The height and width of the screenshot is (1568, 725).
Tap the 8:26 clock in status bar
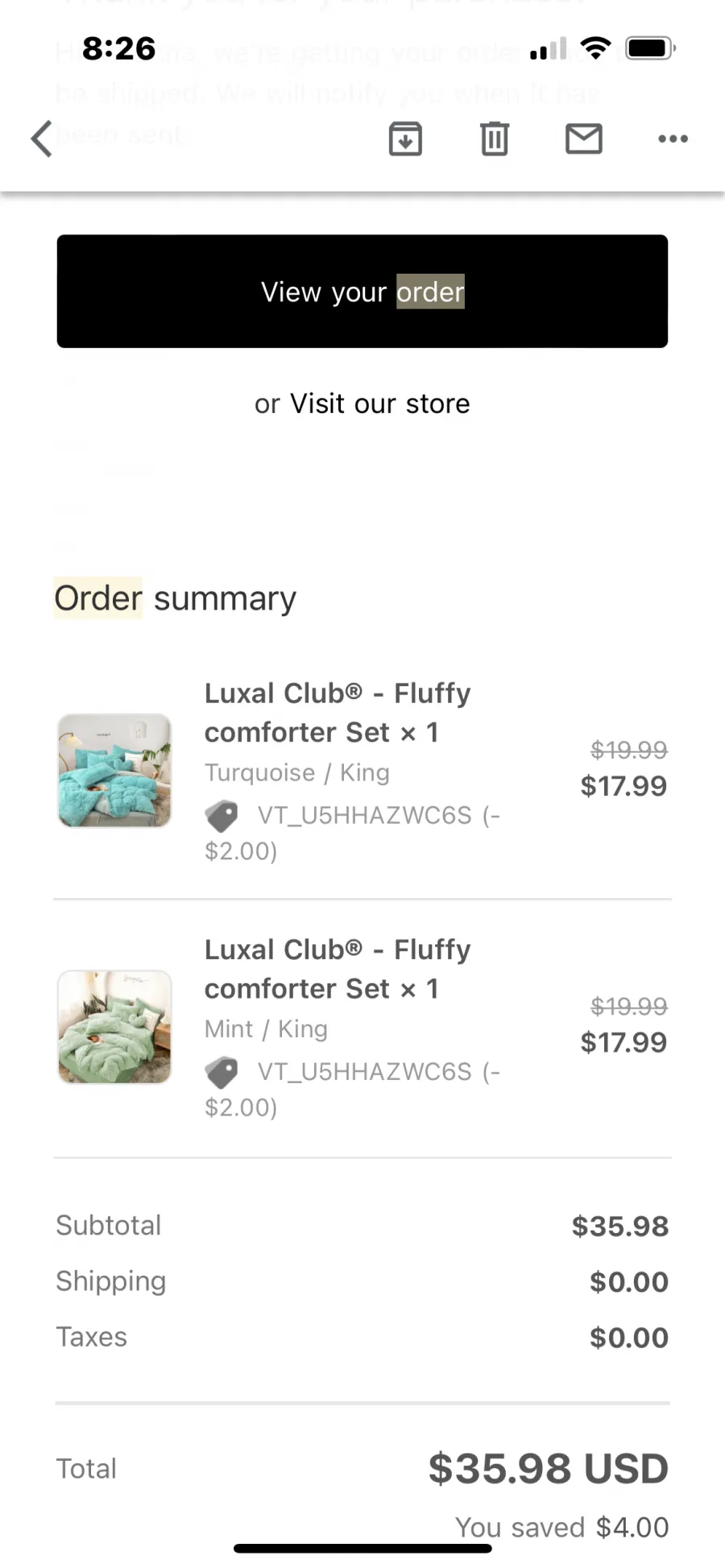tap(118, 48)
